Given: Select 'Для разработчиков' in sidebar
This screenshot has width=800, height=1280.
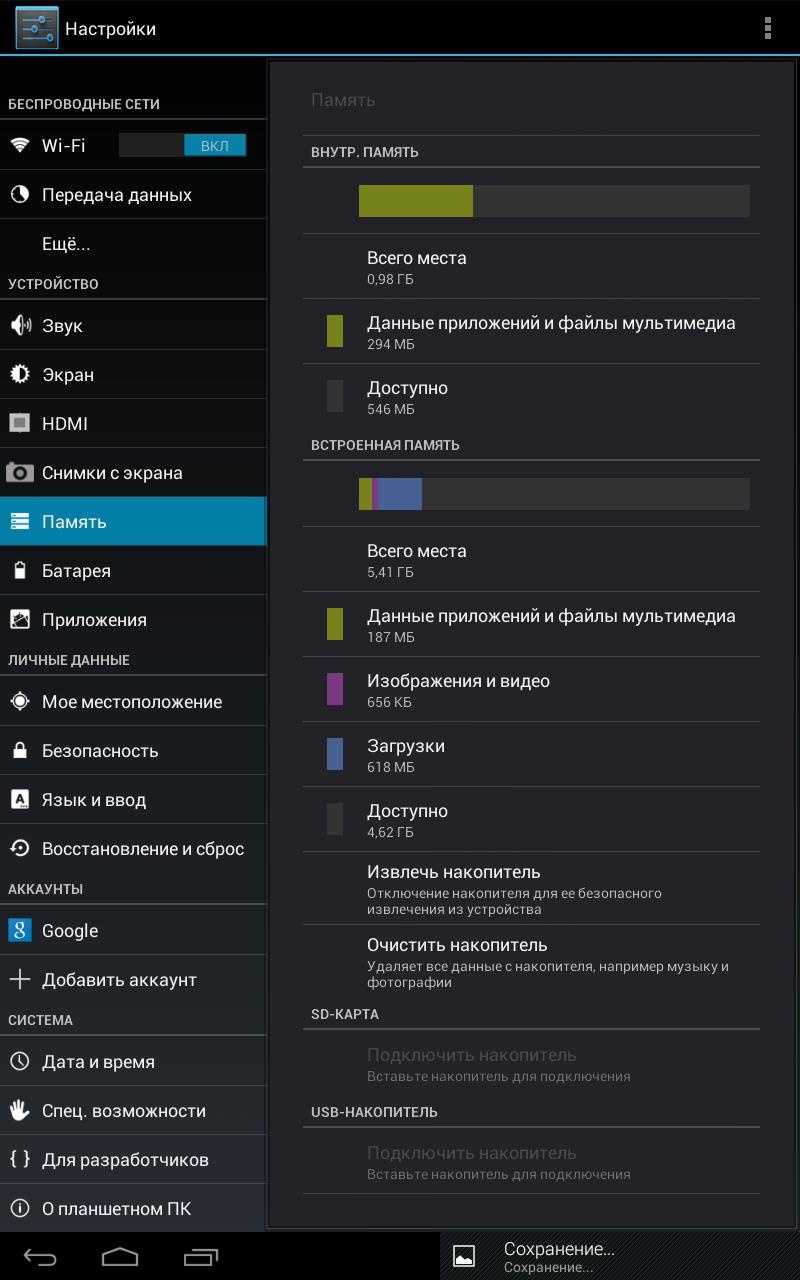Looking at the screenshot, I should point(125,1160).
